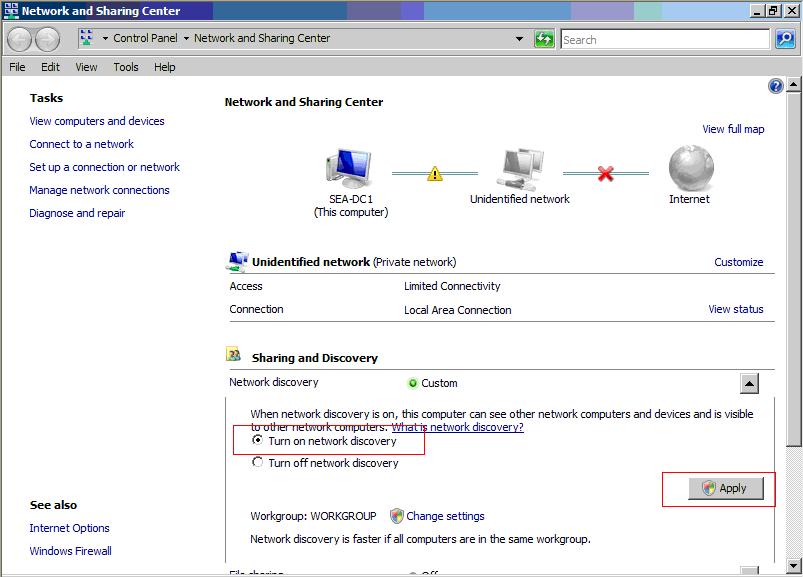The width and height of the screenshot is (803, 577).
Task: Select Turn on network discovery
Action: click(258, 440)
